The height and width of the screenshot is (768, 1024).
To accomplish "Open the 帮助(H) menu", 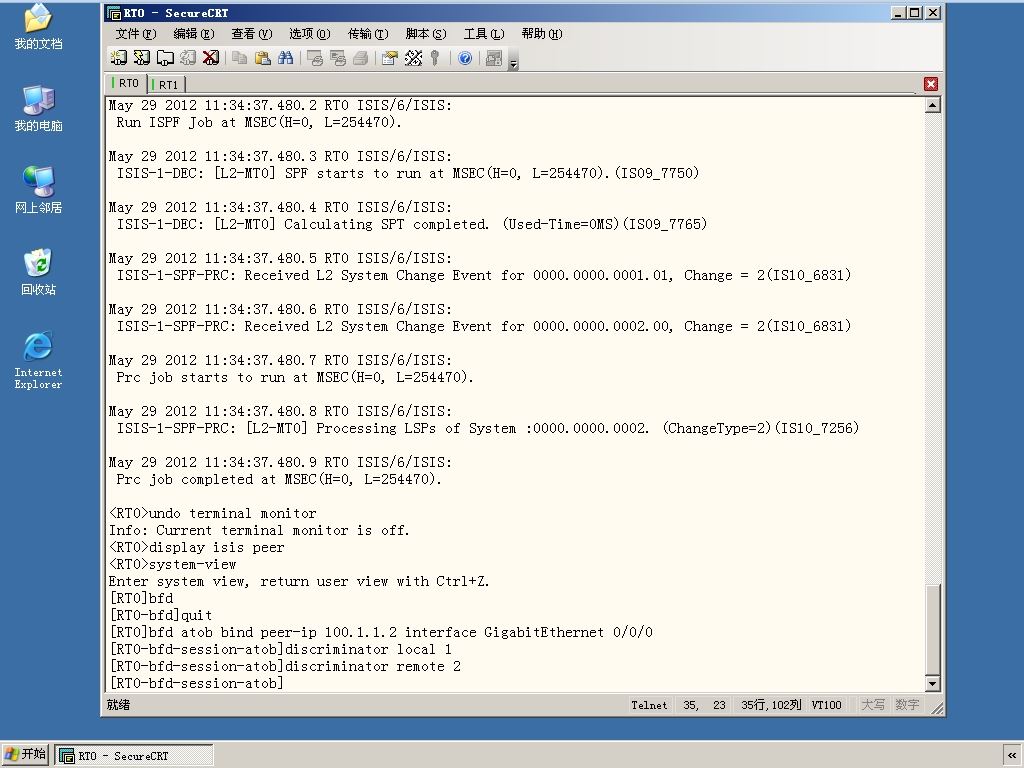I will (x=542, y=33).
